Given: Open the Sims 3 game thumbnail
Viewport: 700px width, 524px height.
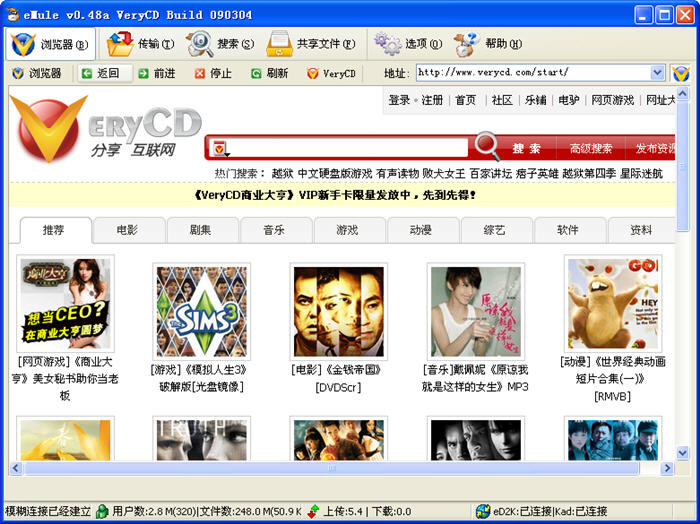Looking at the screenshot, I should coord(200,311).
